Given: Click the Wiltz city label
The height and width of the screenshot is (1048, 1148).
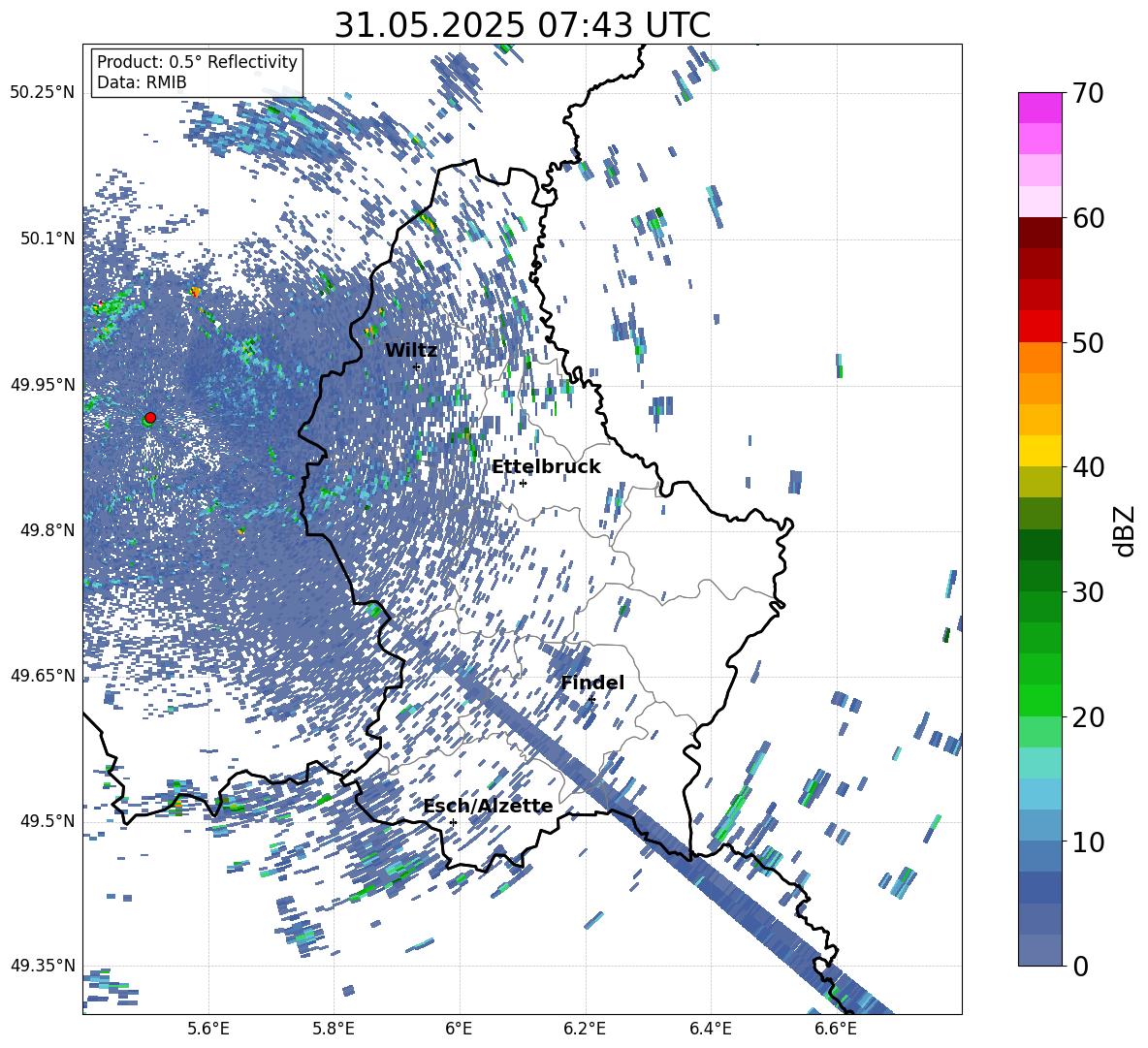Looking at the screenshot, I should [411, 351].
